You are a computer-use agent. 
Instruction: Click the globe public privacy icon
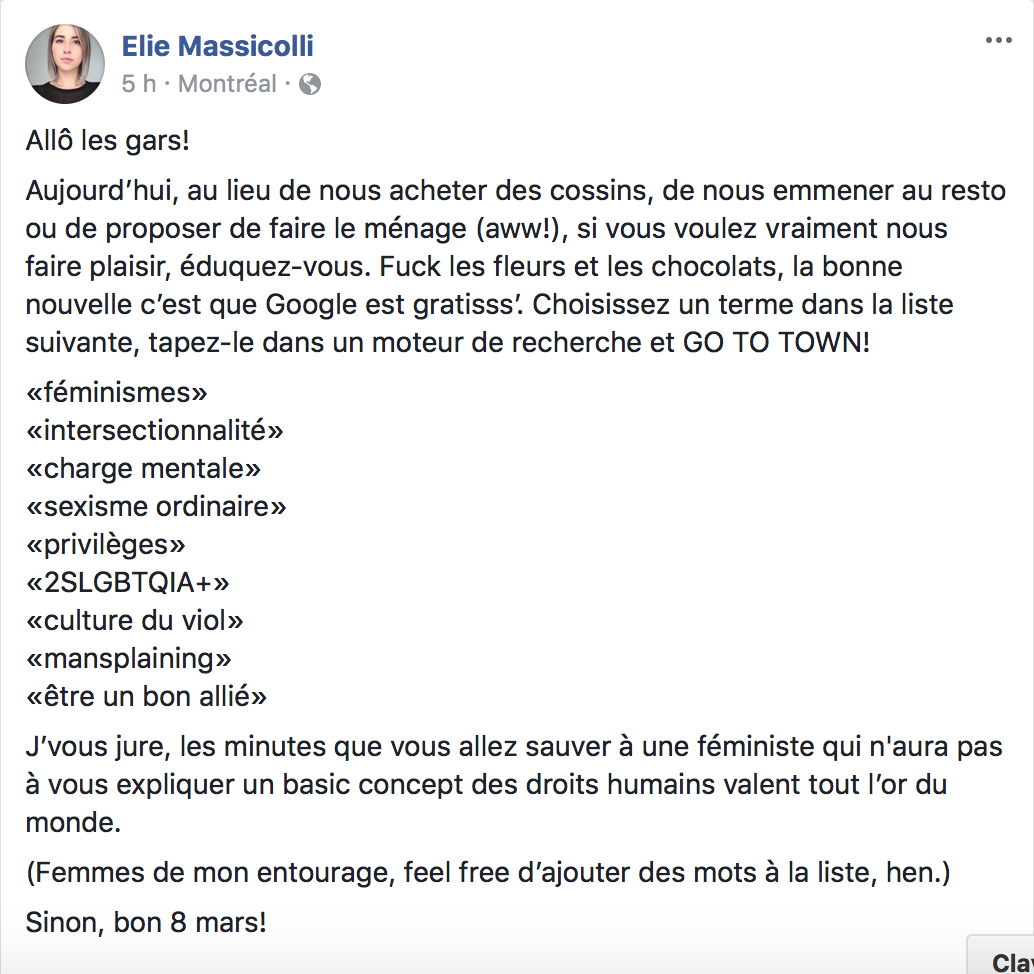[x=310, y=84]
